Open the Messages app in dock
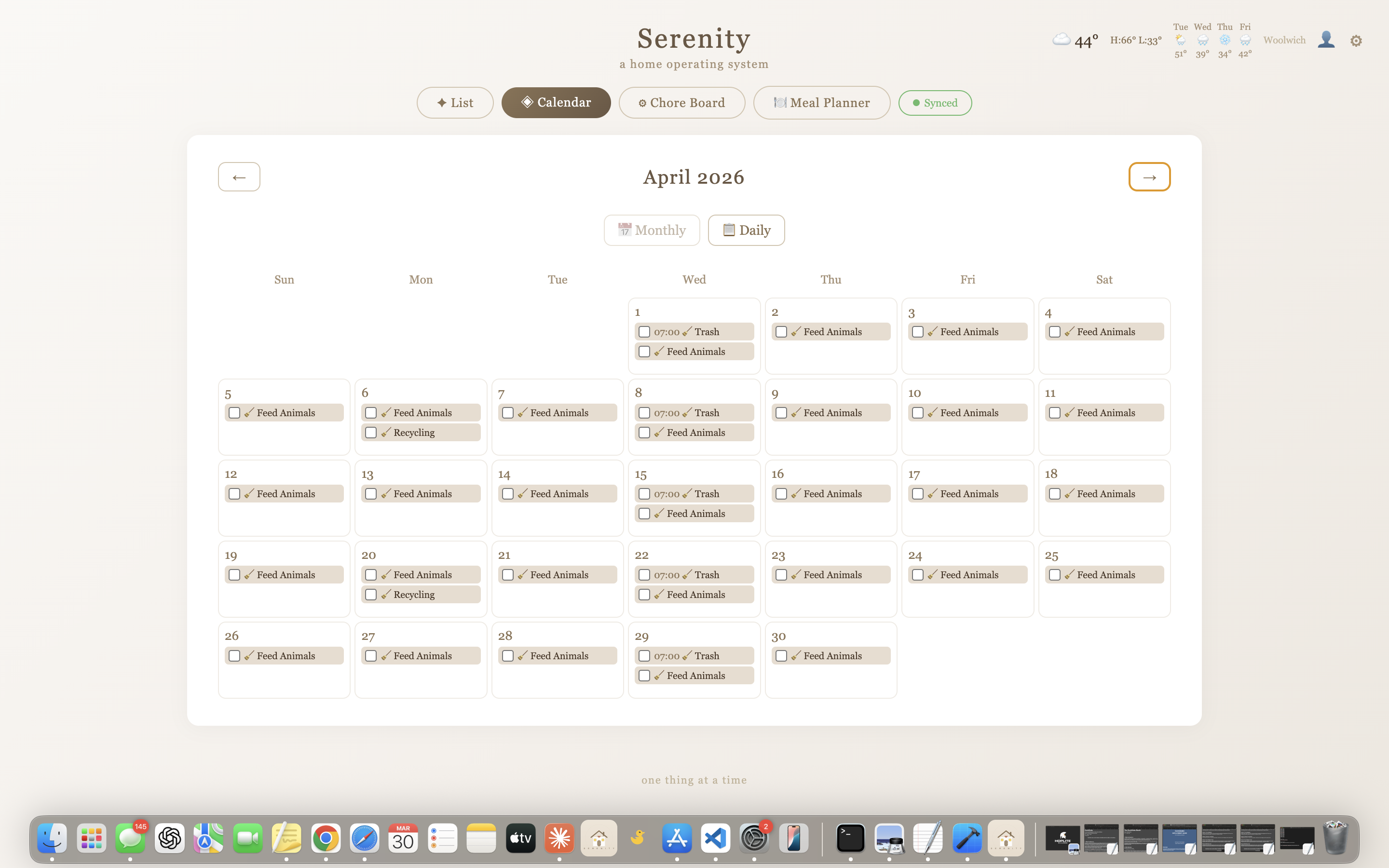The height and width of the screenshot is (868, 1389). point(130,838)
